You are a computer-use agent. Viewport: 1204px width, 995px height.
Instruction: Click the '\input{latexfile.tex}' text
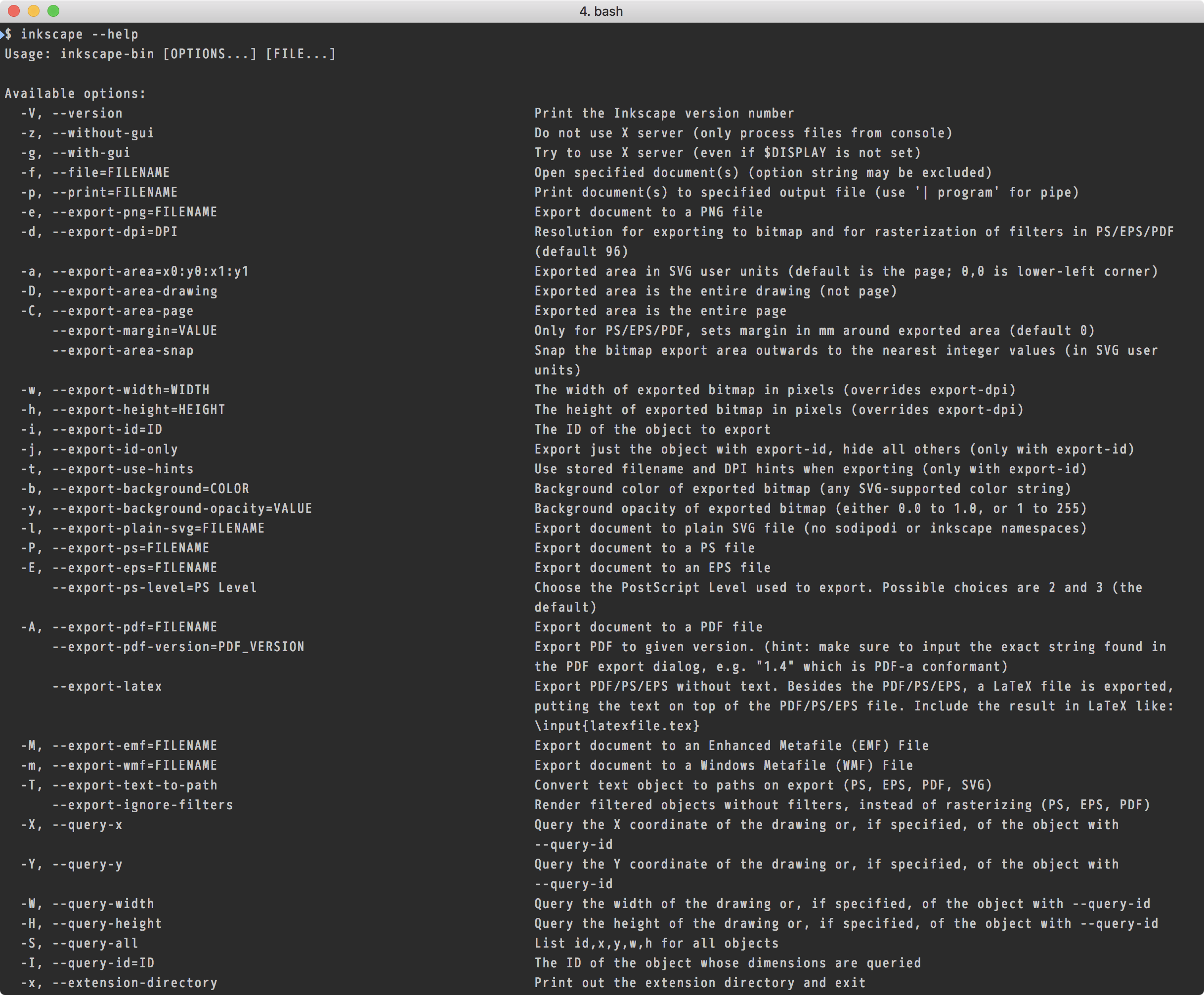tap(617, 726)
